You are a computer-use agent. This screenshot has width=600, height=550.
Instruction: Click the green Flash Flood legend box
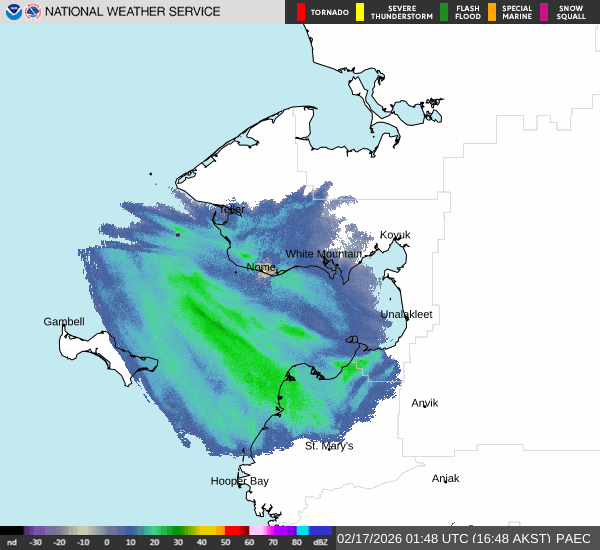pos(444,12)
